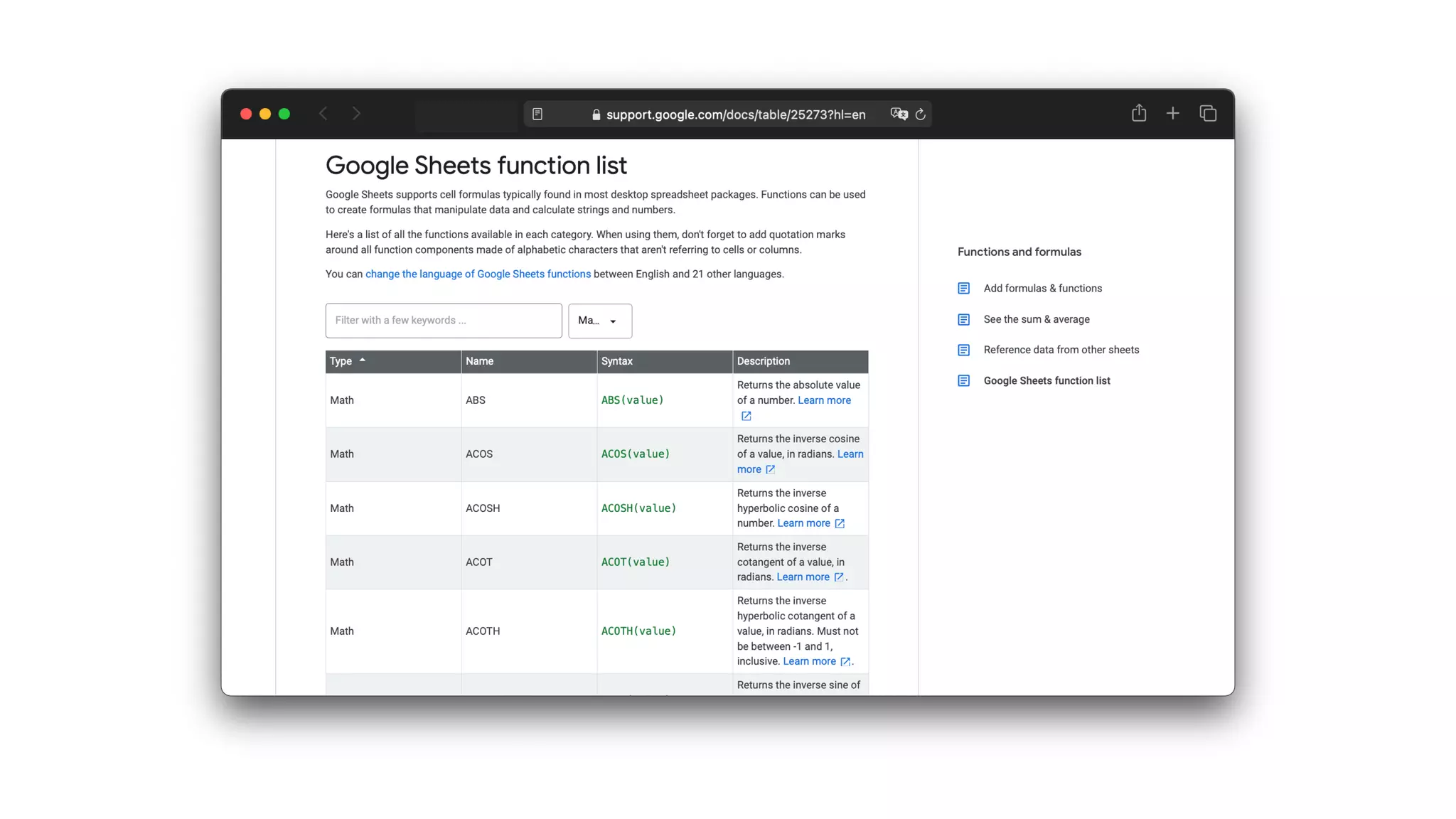Open See the sum & average article
Image resolution: width=1456 pixels, height=819 pixels.
pyautogui.click(x=1036, y=319)
